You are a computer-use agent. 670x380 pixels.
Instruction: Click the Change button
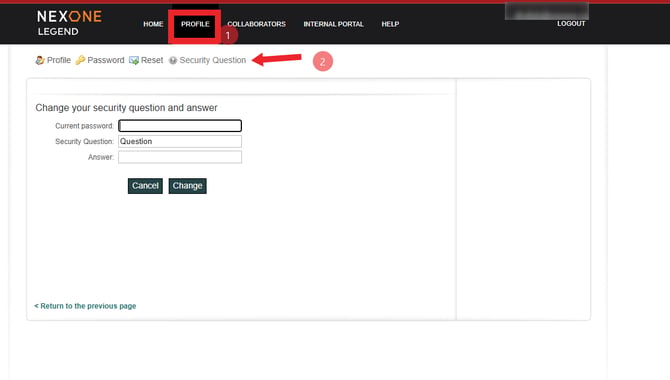point(188,186)
